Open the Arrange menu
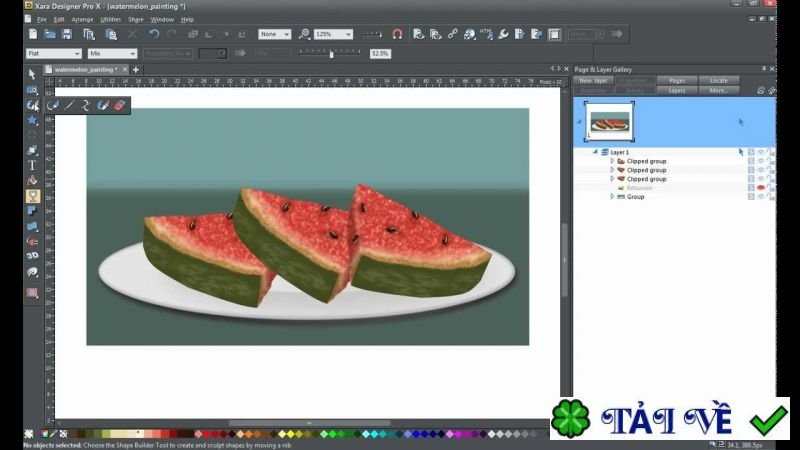This screenshot has width=800, height=450. pos(82,19)
